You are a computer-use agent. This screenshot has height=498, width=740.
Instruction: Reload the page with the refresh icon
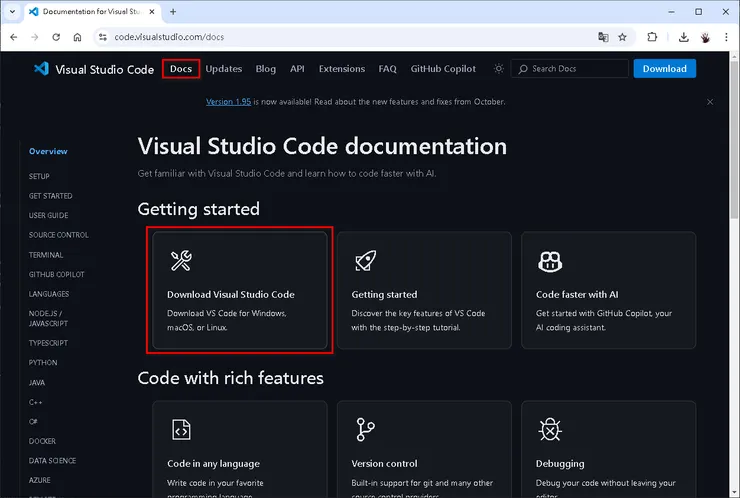click(56, 37)
